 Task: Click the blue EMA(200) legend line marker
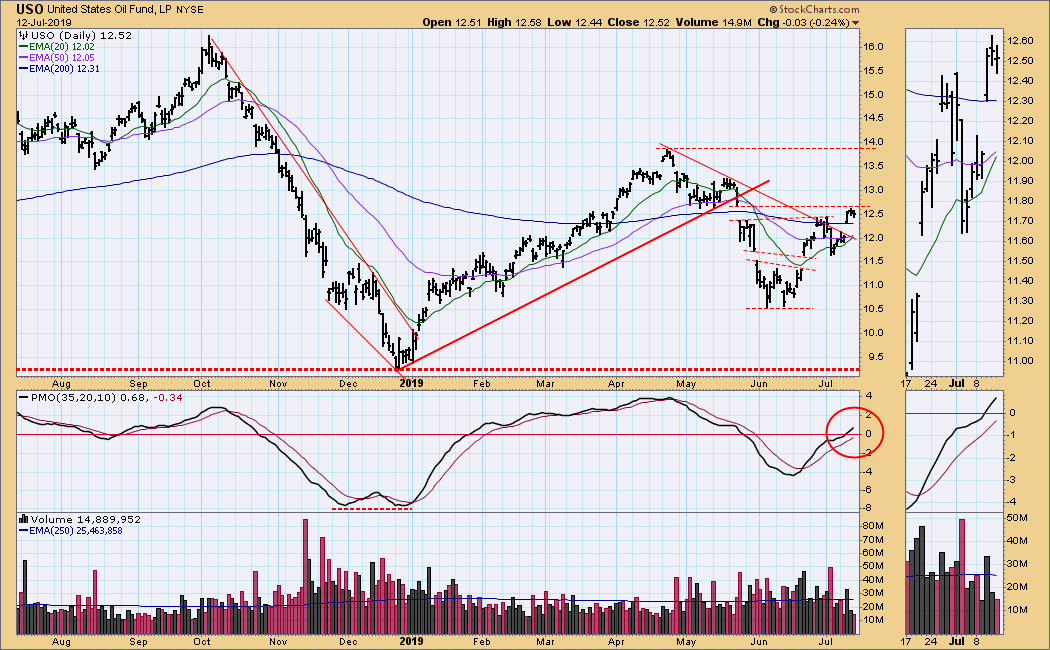click(23, 68)
